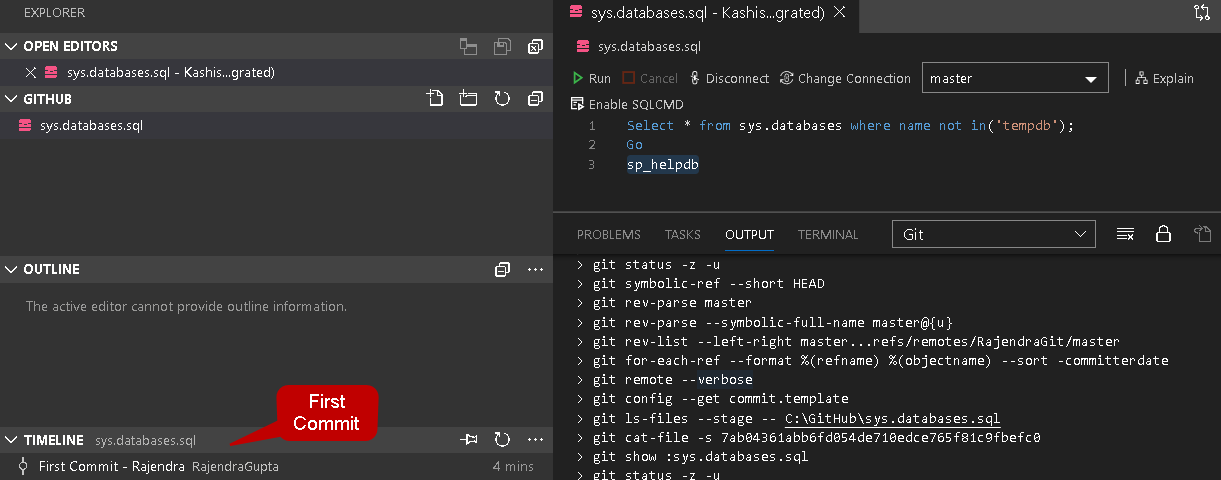The width and height of the screenshot is (1221, 480).
Task: Open the output log file icon
Action: point(1202,234)
